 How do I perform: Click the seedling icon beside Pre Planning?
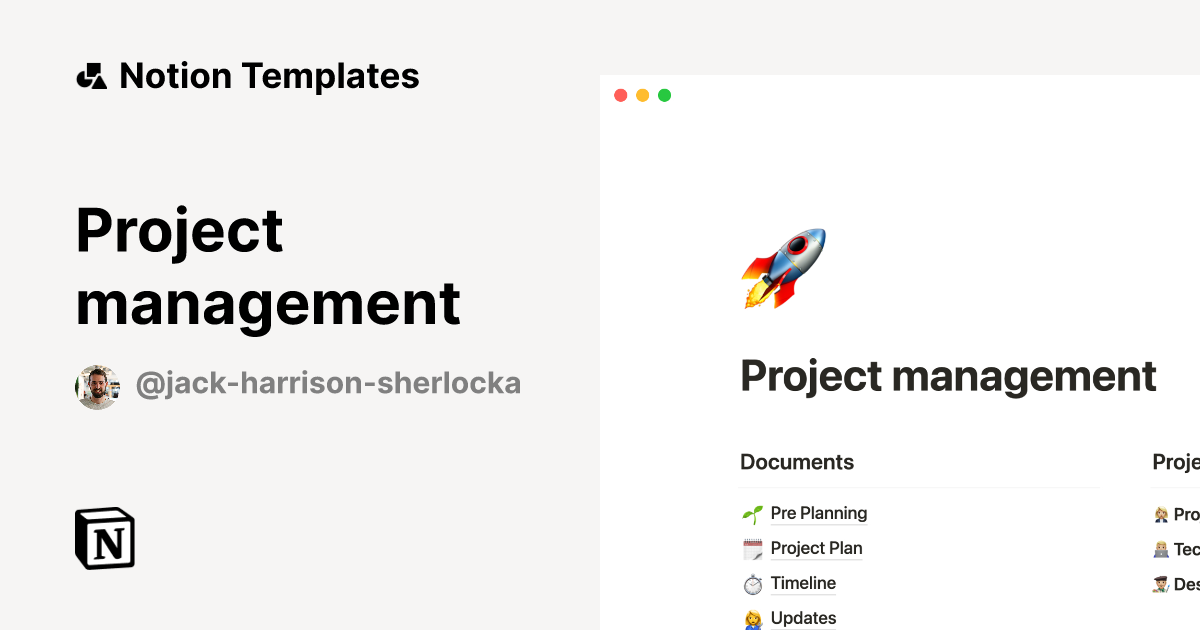[x=752, y=514]
